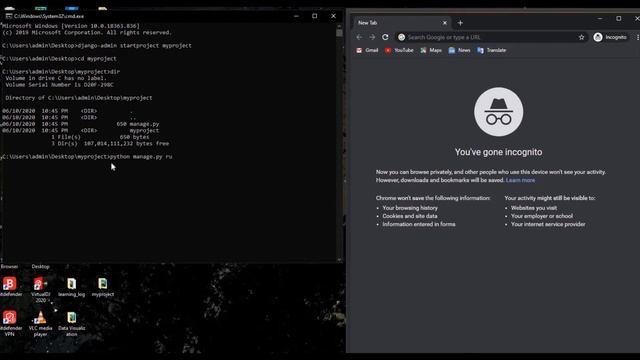This screenshot has width=640, height=360.
Task: Select Bitdefender VPN desktop icon
Action: [x=10, y=323]
